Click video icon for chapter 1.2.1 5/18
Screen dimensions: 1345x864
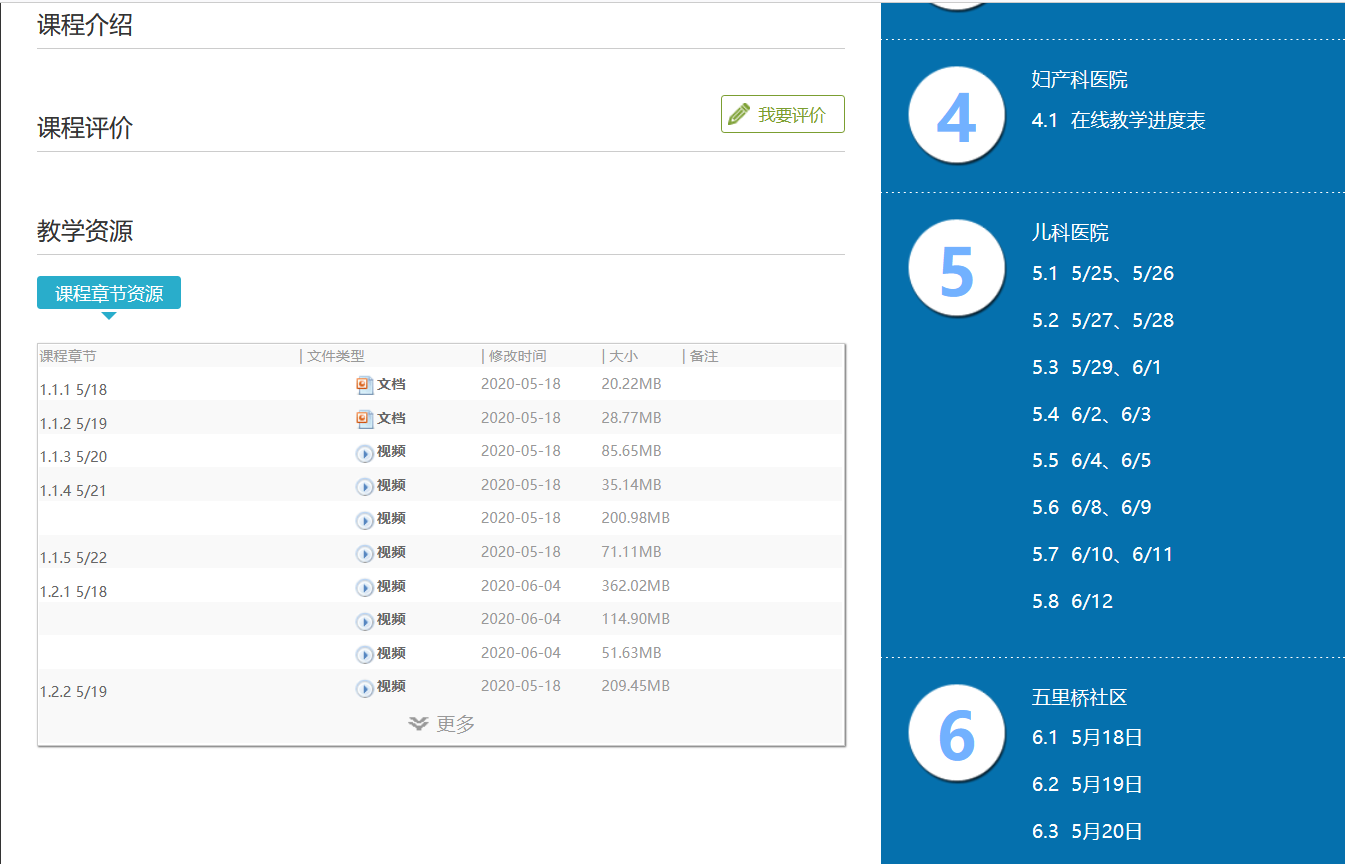[x=365, y=587]
